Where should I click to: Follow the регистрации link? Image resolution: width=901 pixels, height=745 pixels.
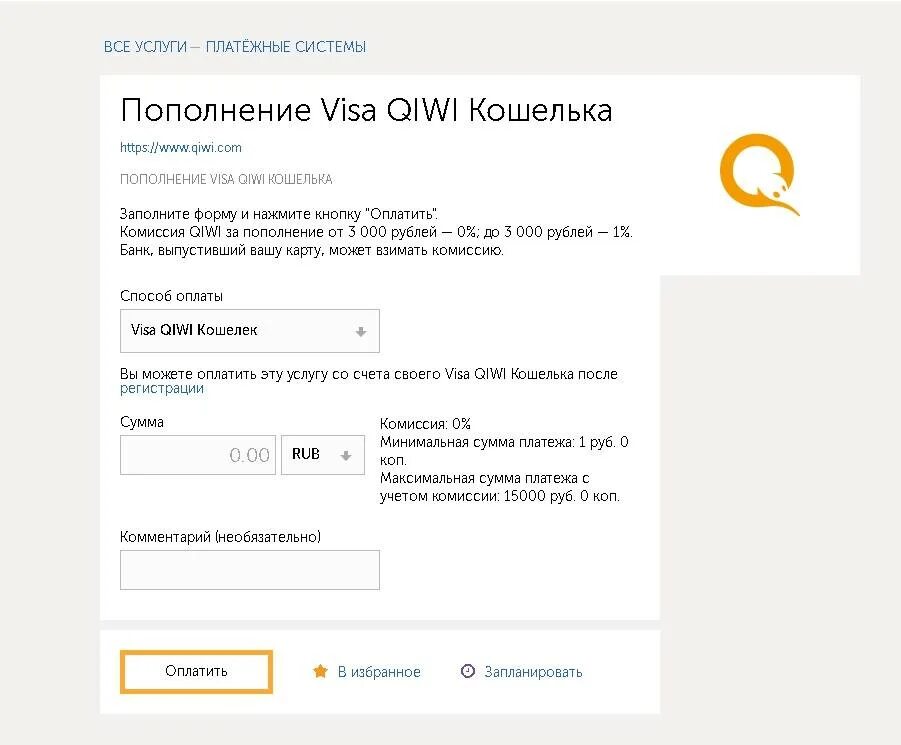click(162, 389)
